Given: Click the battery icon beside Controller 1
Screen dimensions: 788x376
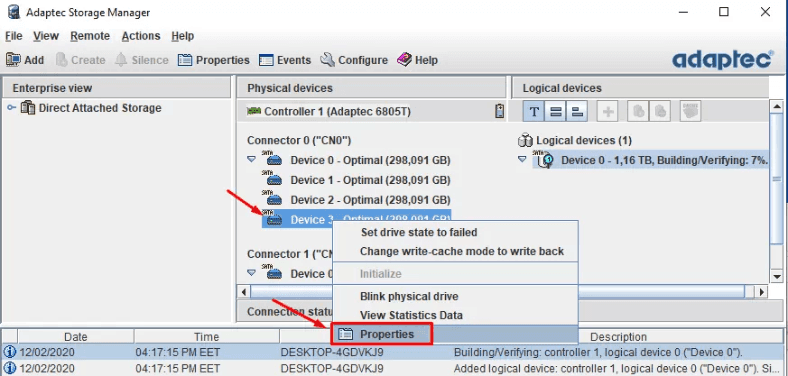Looking at the screenshot, I should tap(499, 111).
